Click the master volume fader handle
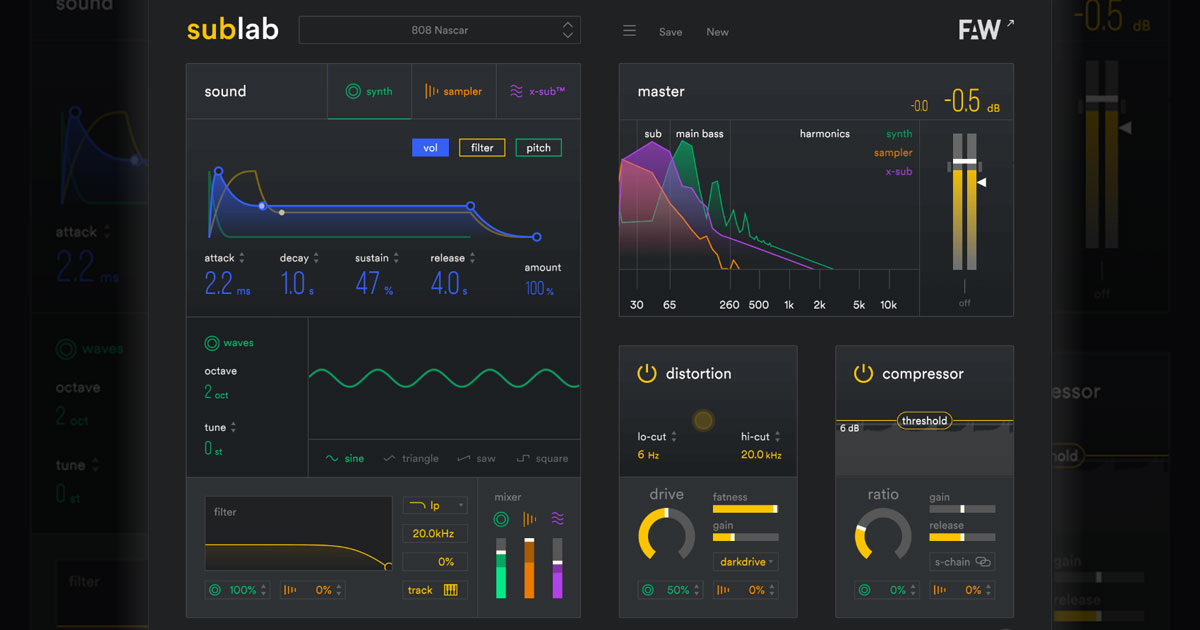Screen dimensions: 1200x630 [964, 162]
